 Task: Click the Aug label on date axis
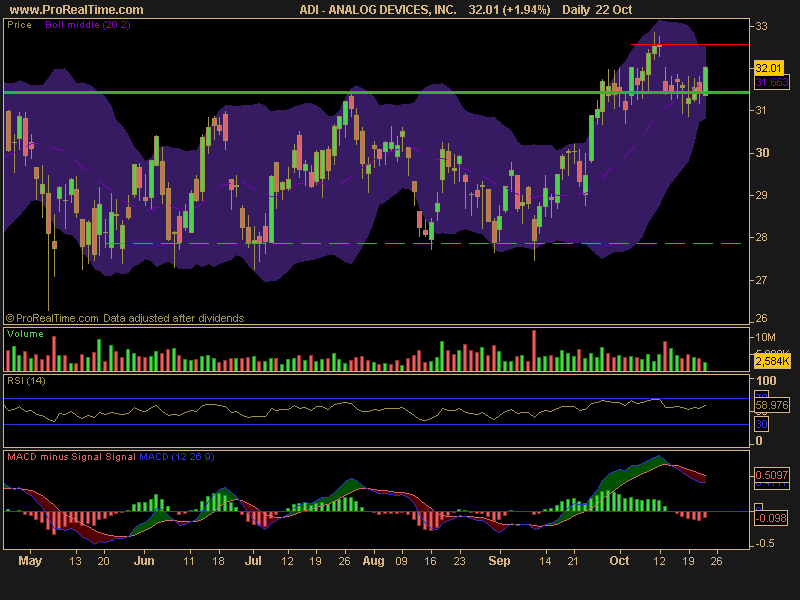coord(373,561)
